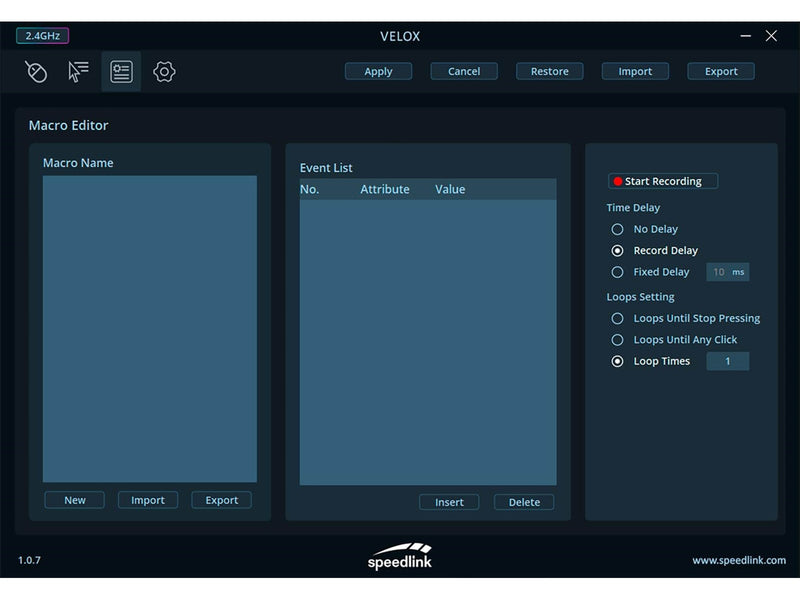
Task: Click the 'Value' column header
Action: click(450, 189)
